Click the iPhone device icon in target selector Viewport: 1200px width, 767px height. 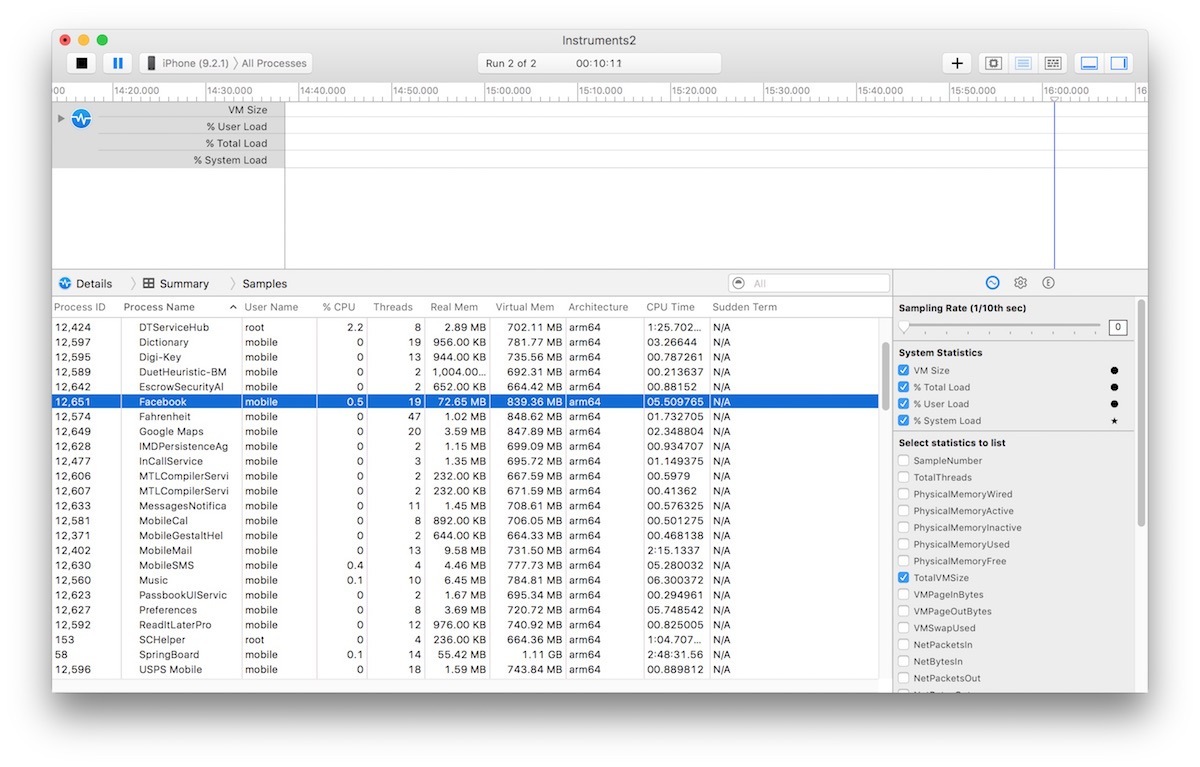coord(151,63)
